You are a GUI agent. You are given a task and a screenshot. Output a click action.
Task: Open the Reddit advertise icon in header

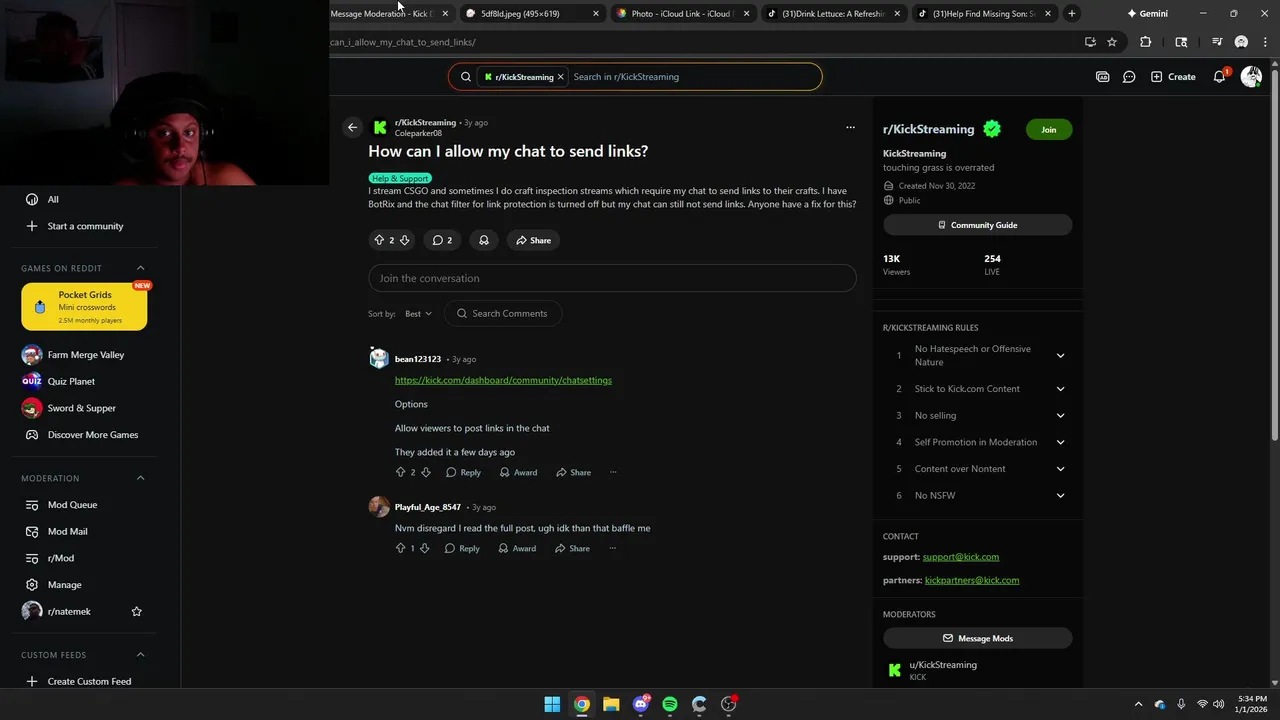[x=1102, y=76]
